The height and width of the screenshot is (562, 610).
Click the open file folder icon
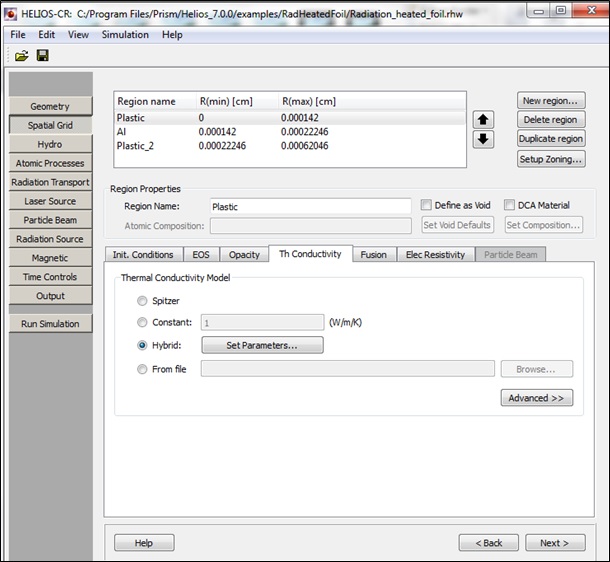tap(21, 55)
